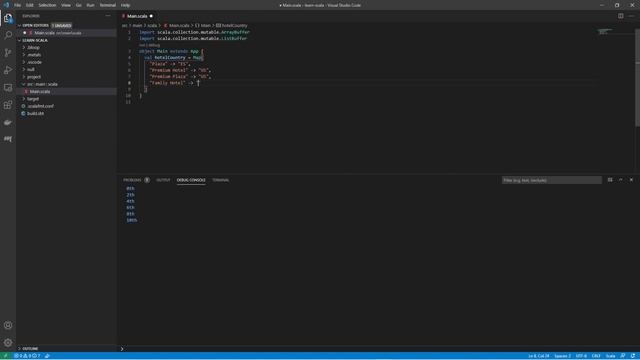Viewport: 640px width, 360px height.
Task: Open the Remote Explorer view
Action: pos(8,88)
